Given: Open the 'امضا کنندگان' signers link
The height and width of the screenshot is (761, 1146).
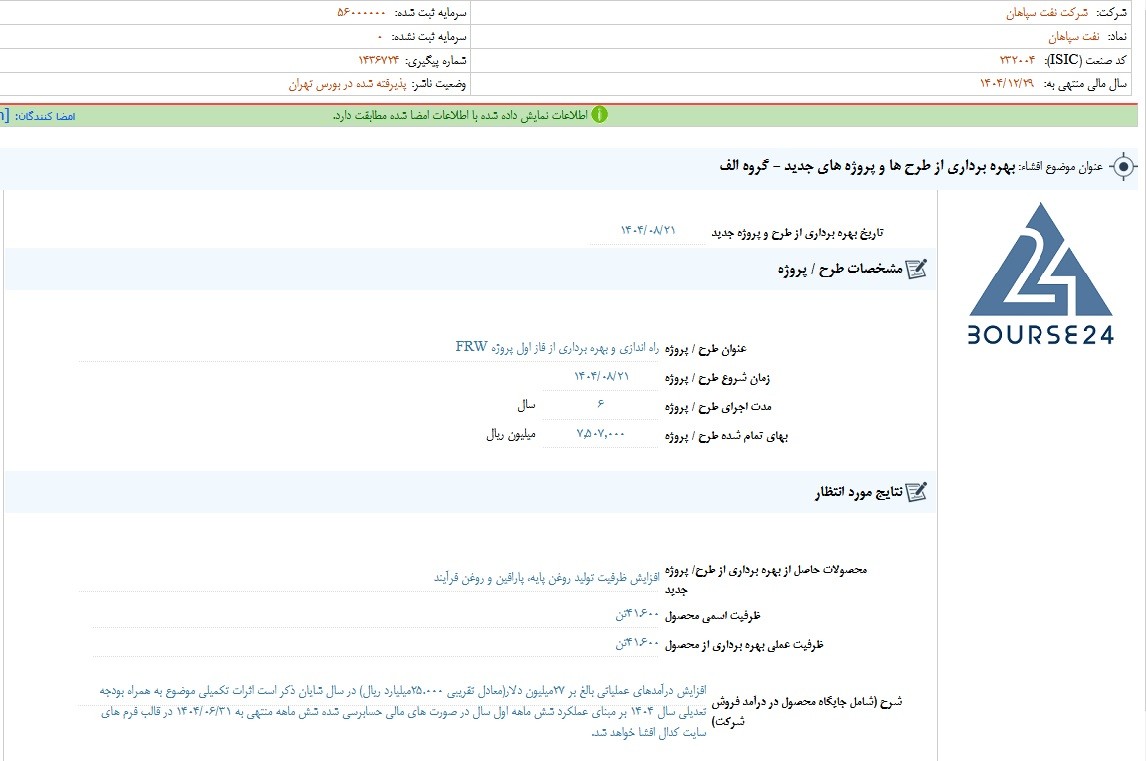Looking at the screenshot, I should [45, 116].
